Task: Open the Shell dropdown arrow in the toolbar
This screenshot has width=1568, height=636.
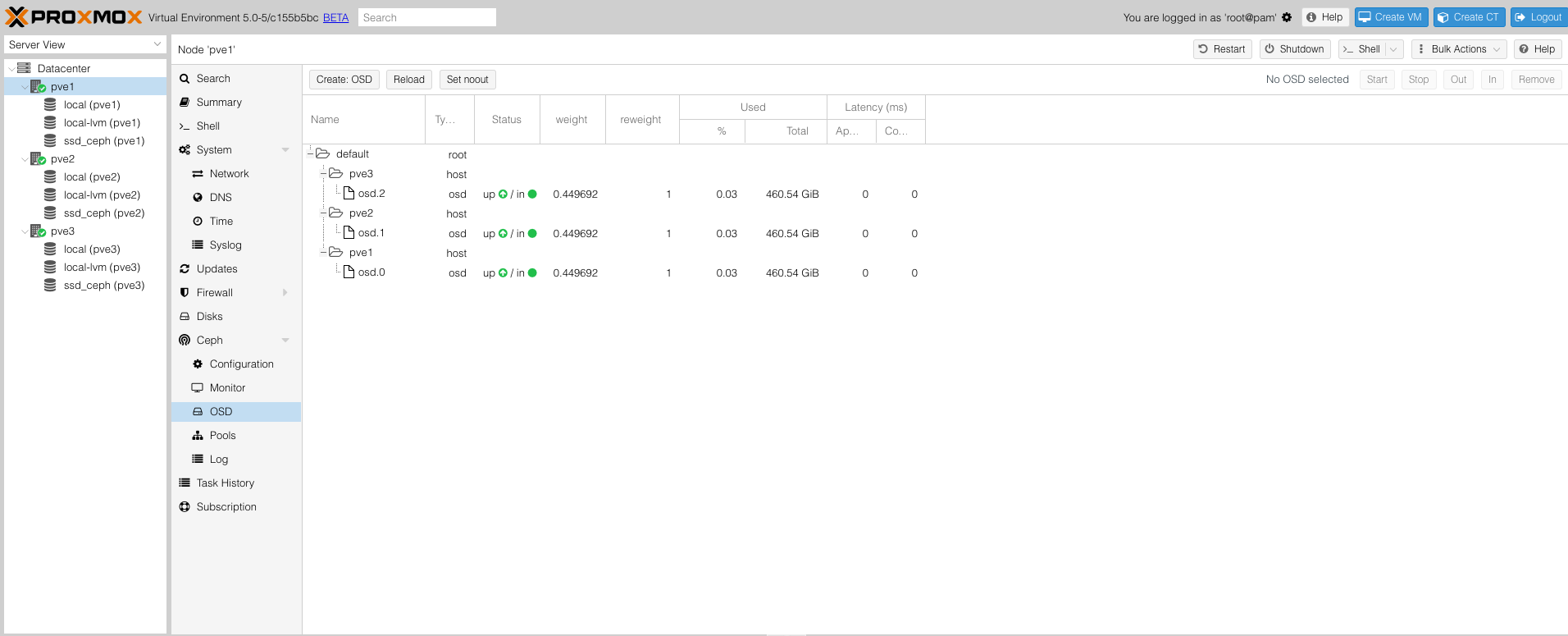Action: (1393, 49)
